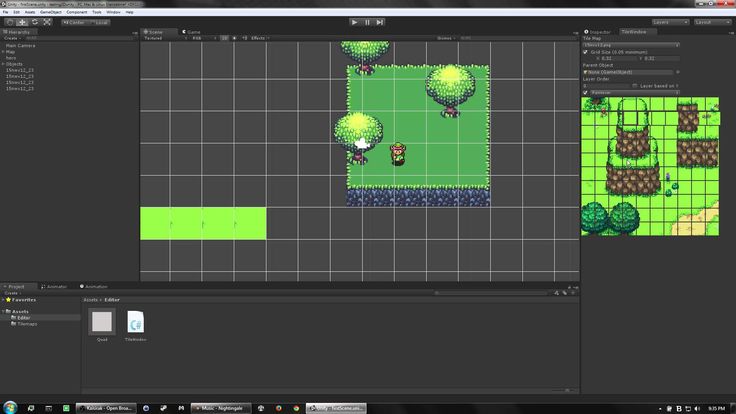Toggle the Grid Size checkbox
Image resolution: width=736 pixels, height=414 pixels.
pyautogui.click(x=585, y=52)
